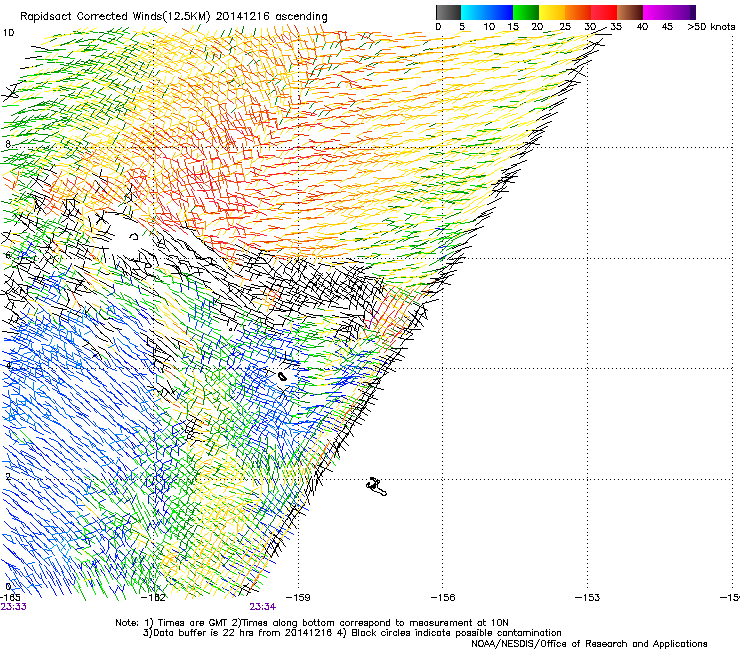The image size is (740, 650).
Task: Click the '-156' longitude axis label
Action: pos(443,598)
